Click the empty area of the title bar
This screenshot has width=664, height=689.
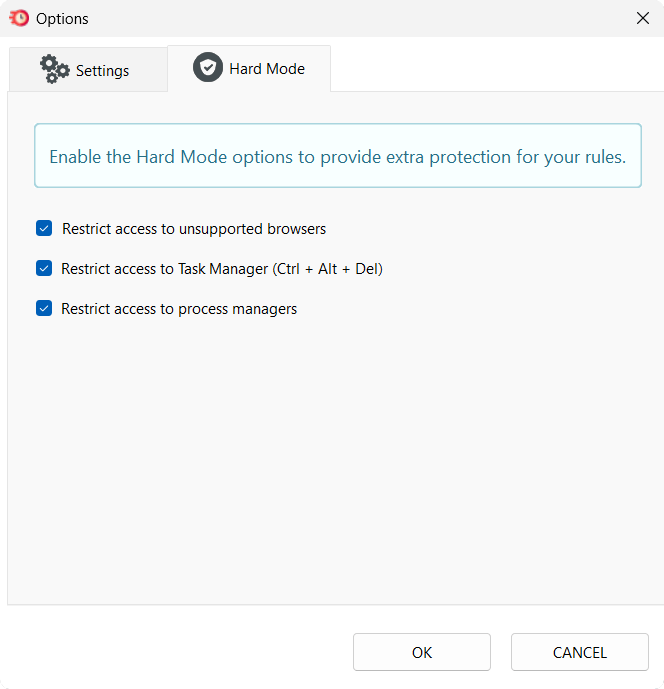(350, 18)
